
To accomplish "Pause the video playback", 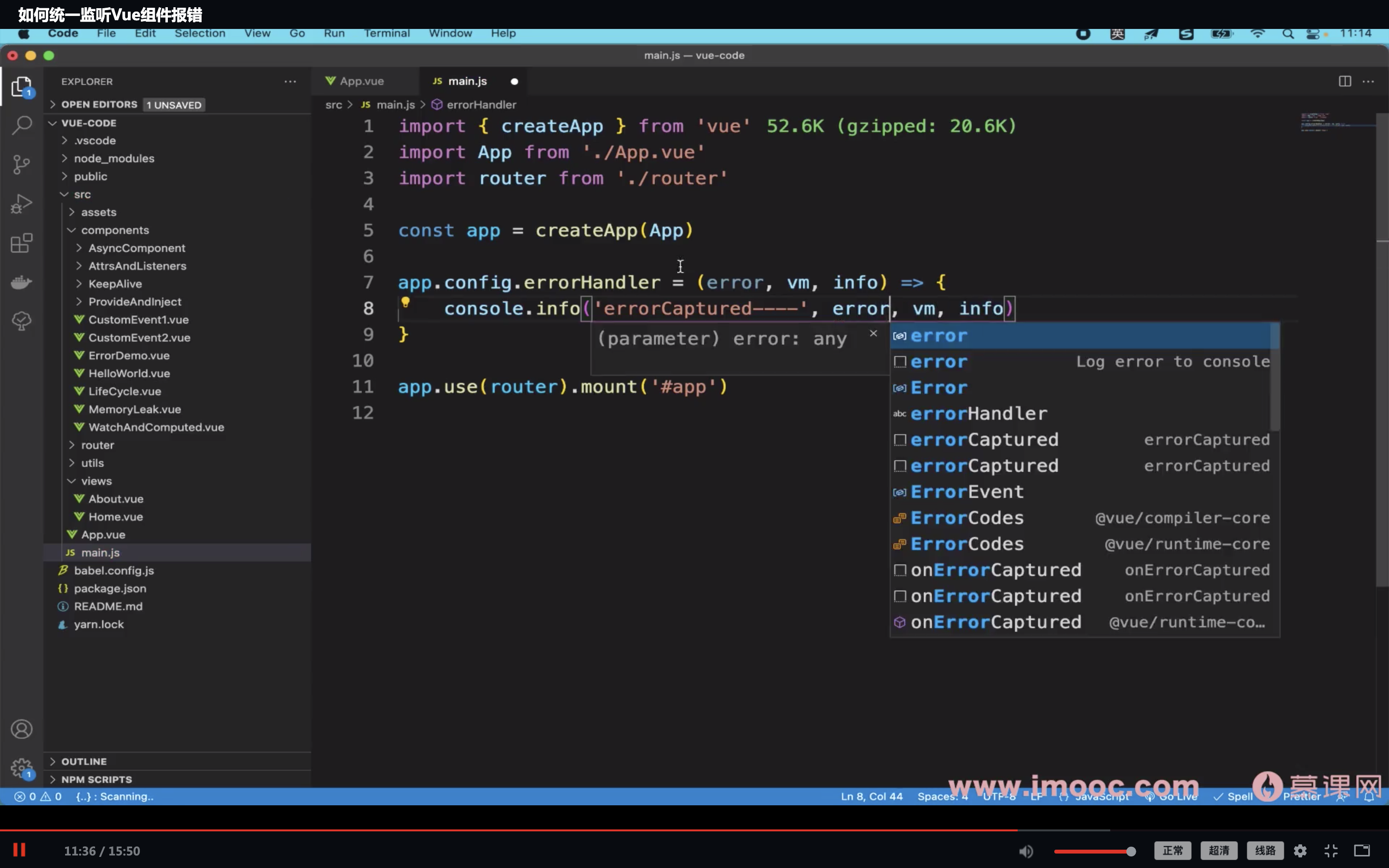I will pyautogui.click(x=19, y=850).
